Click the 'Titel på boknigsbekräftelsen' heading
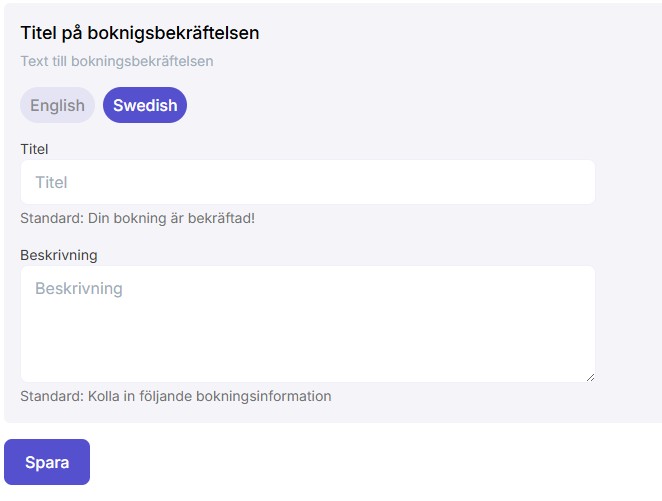 pyautogui.click(x=140, y=33)
